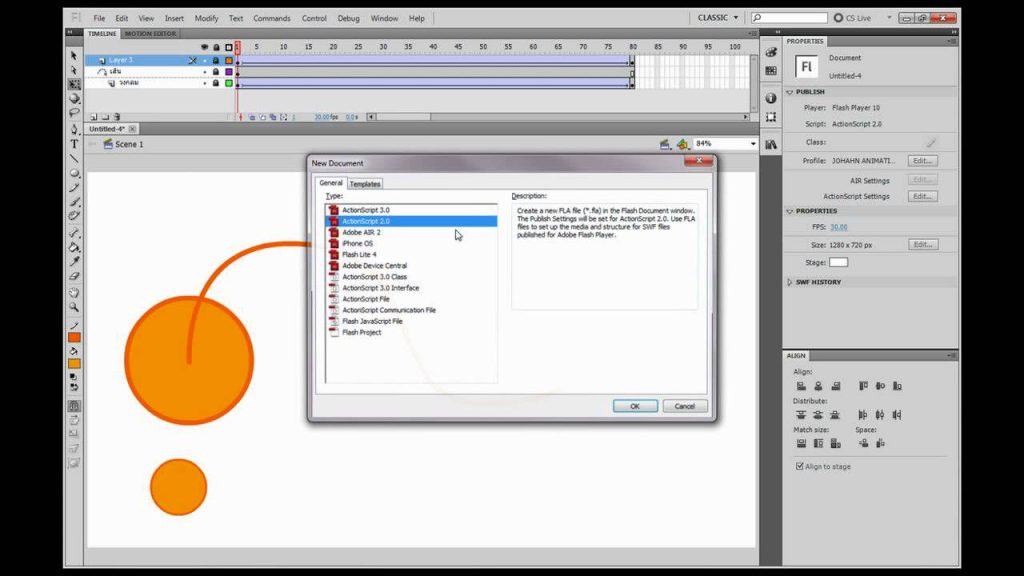The image size is (1024, 576).
Task: Select the Pen tool
Action: [x=74, y=129]
